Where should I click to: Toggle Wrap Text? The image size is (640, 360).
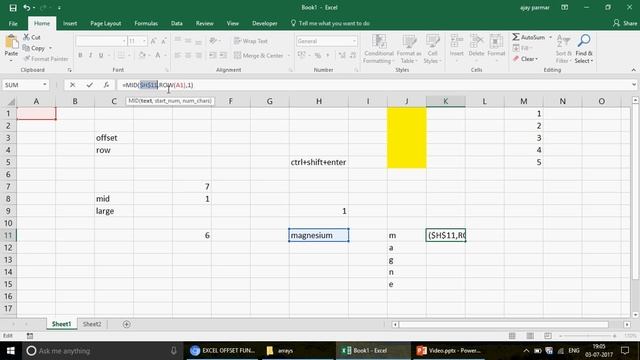(251, 41)
